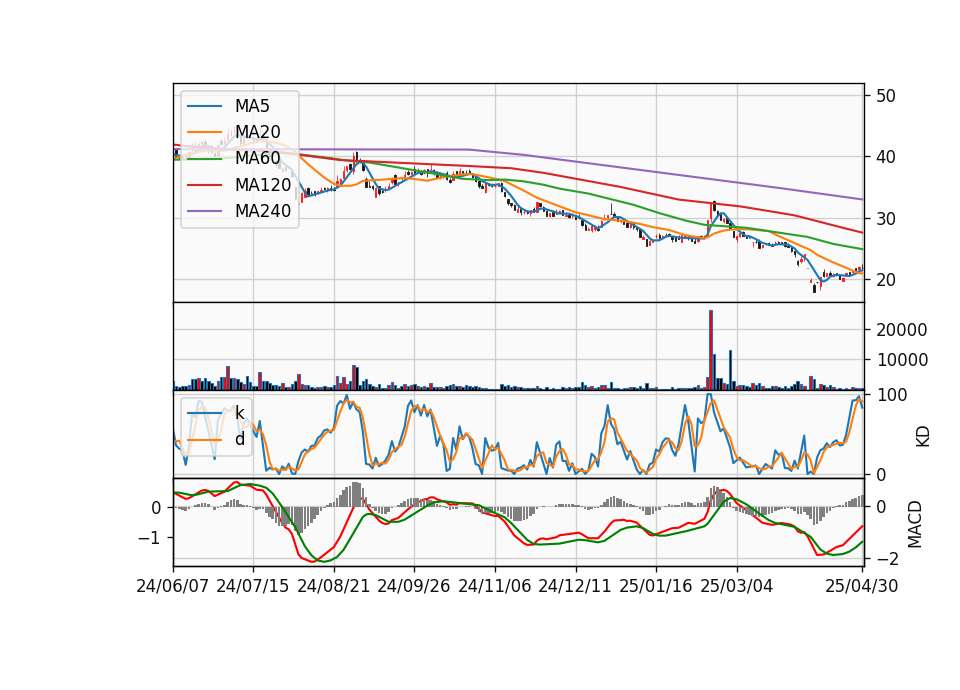The width and height of the screenshot is (960, 690).
Task: Click the MA20 legend label
Action: click(x=257, y=132)
